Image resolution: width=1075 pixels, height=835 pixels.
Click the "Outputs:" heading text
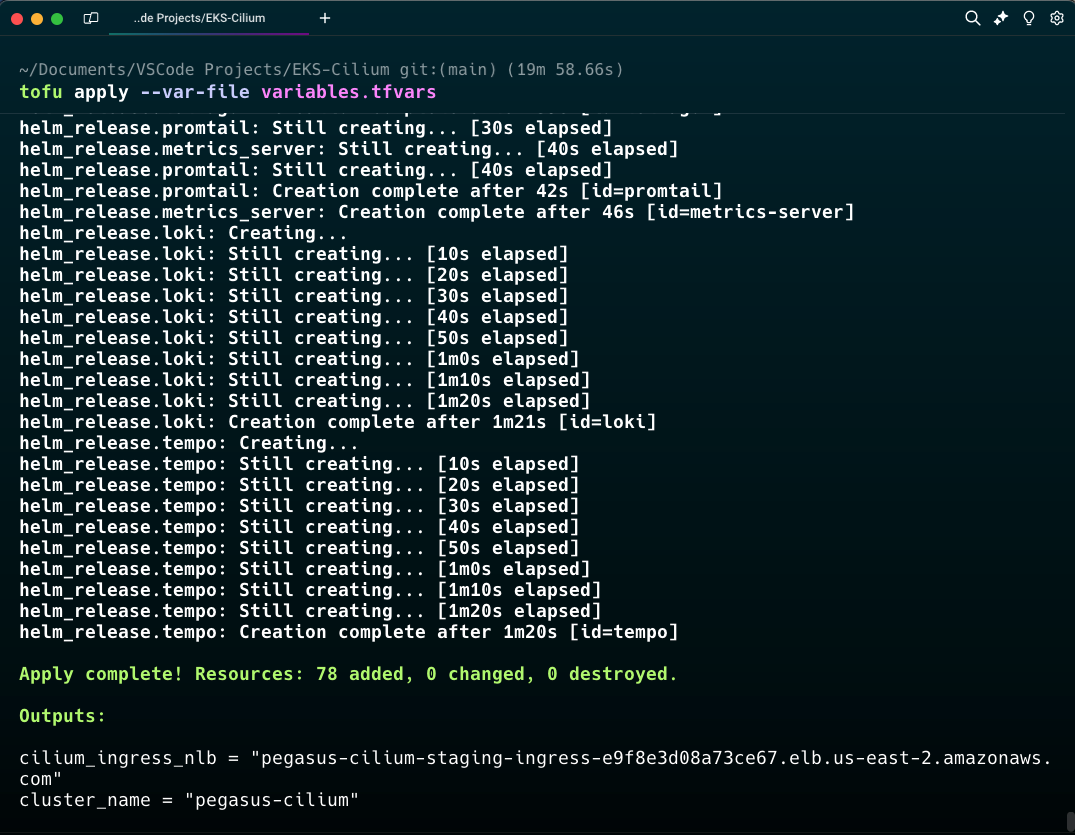point(62,716)
